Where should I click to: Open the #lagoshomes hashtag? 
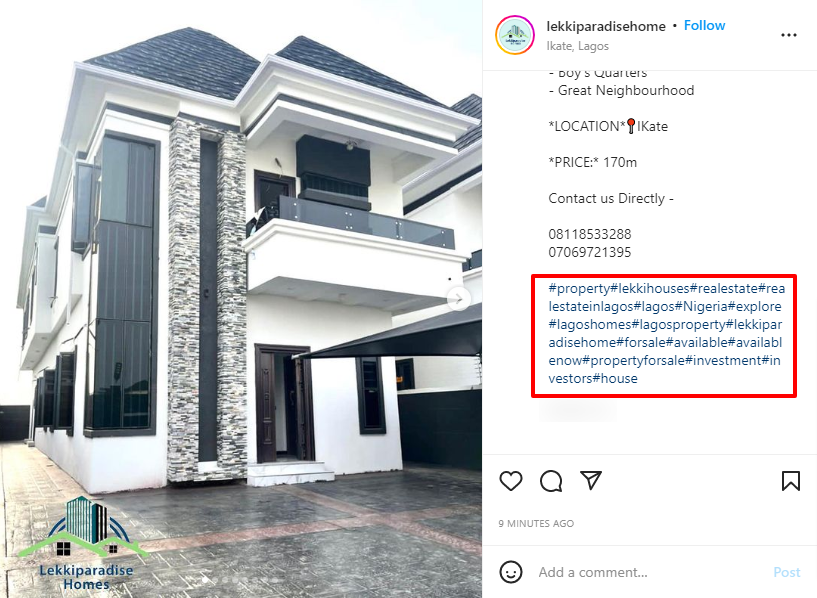pos(590,325)
